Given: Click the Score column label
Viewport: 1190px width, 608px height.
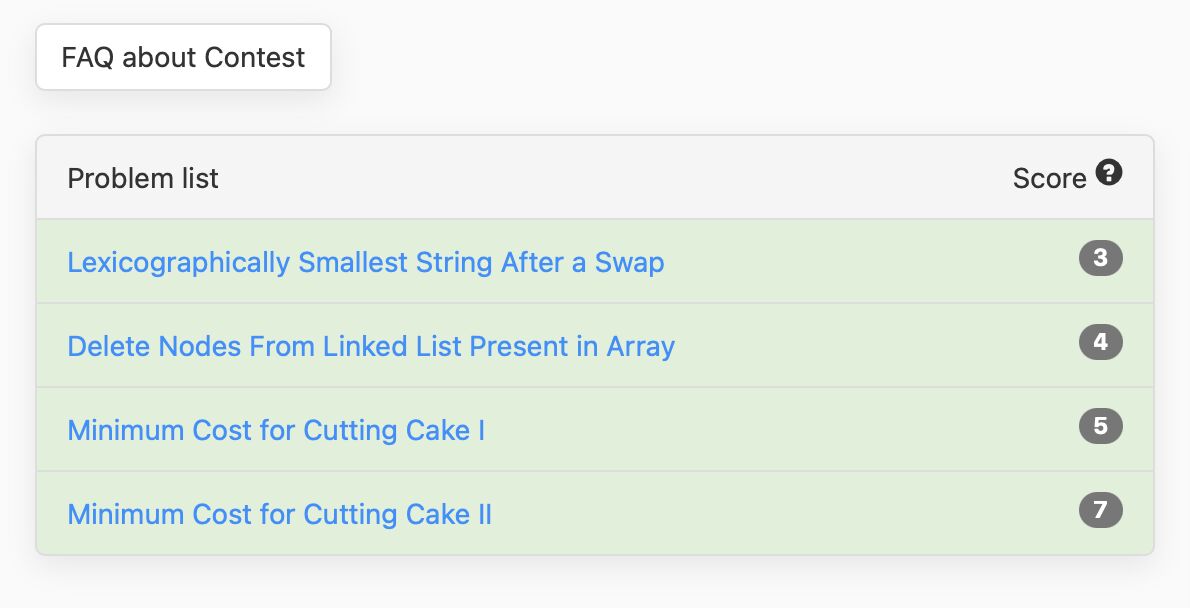Looking at the screenshot, I should (1050, 178).
